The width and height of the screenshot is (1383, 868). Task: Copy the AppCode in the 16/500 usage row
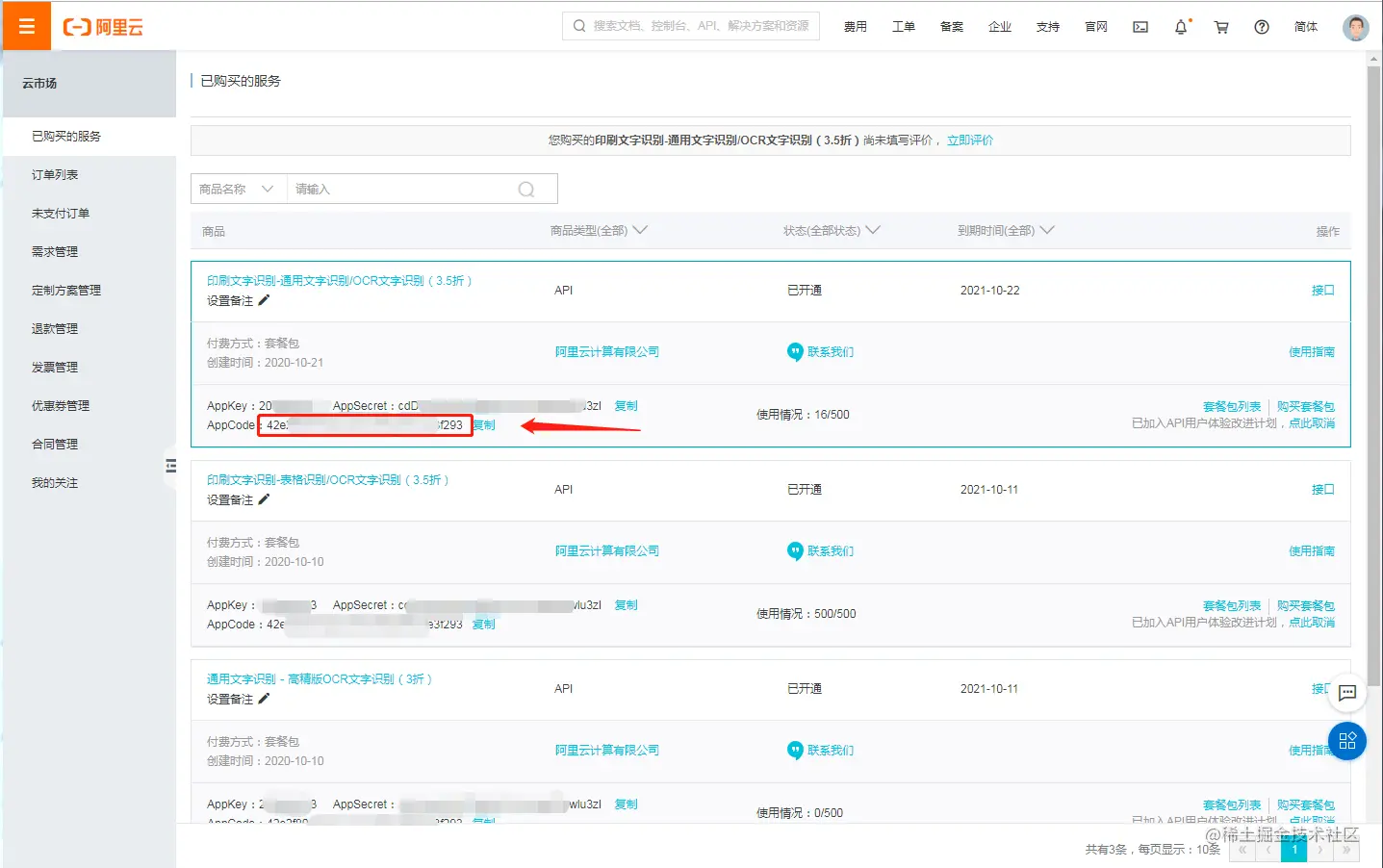pyautogui.click(x=484, y=425)
